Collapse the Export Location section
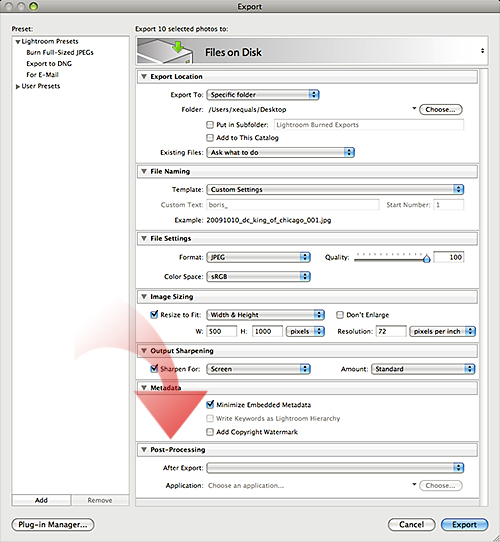The height and width of the screenshot is (542, 500). click(144, 76)
